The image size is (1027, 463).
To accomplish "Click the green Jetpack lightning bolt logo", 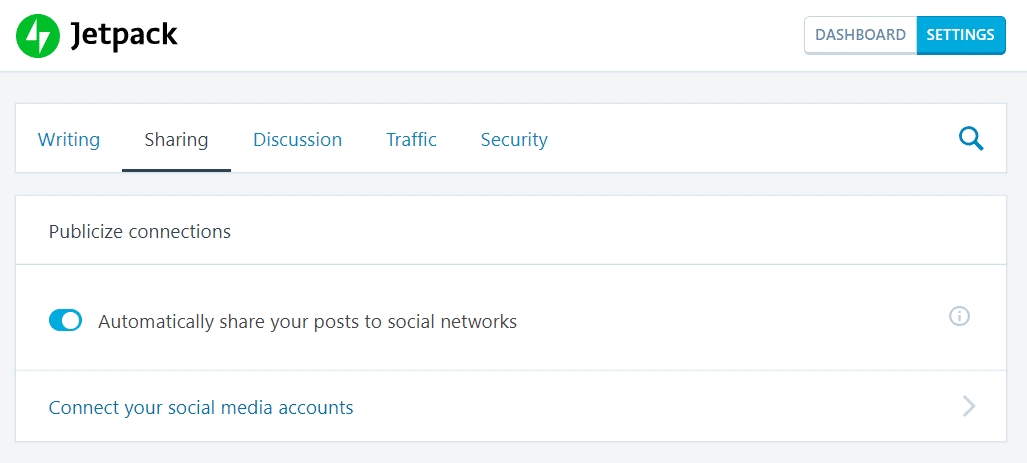I will [38, 36].
